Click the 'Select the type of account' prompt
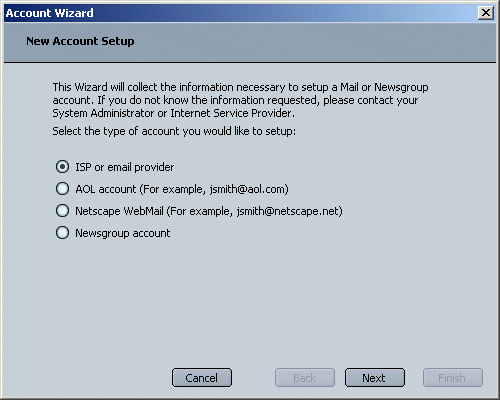Viewport: 500px width, 400px height. [x=174, y=131]
